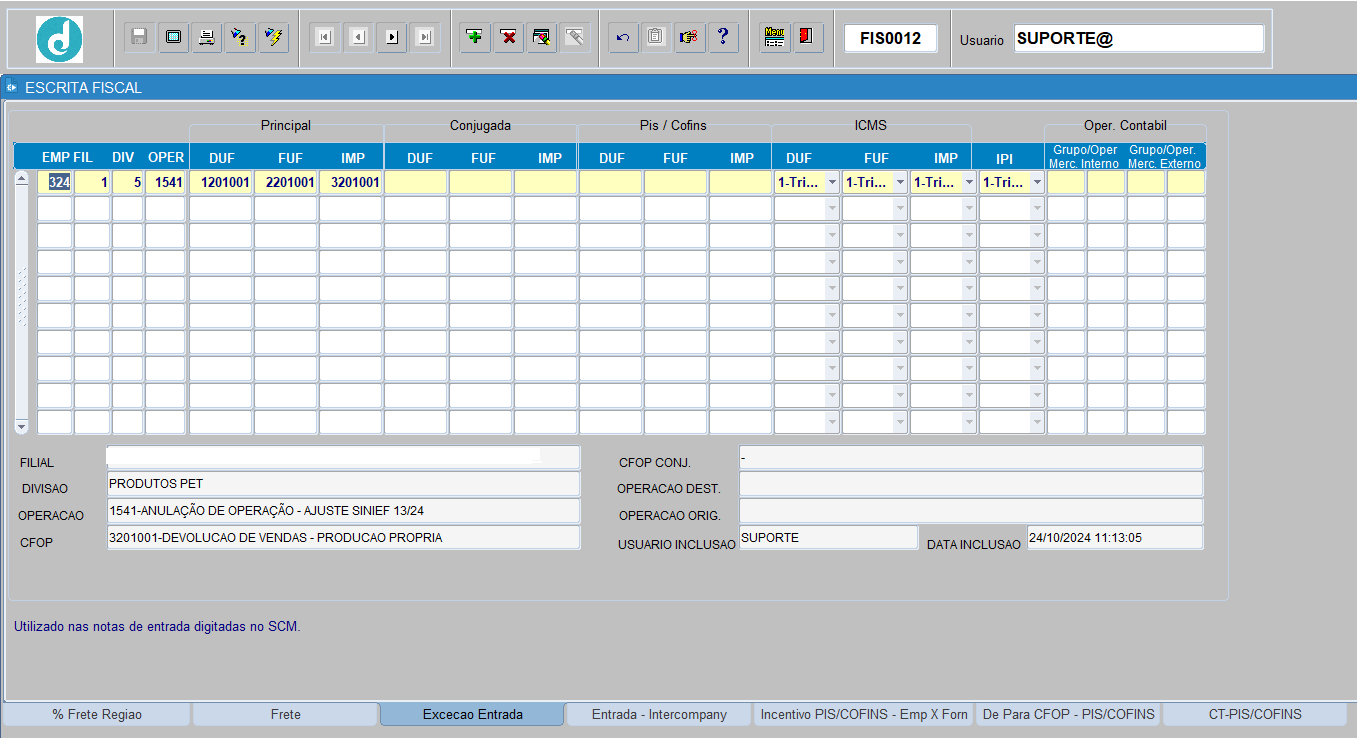Viewport: 1357px width, 738px height.
Task: Undo changes with blue curved arrow
Action: [x=623, y=37]
